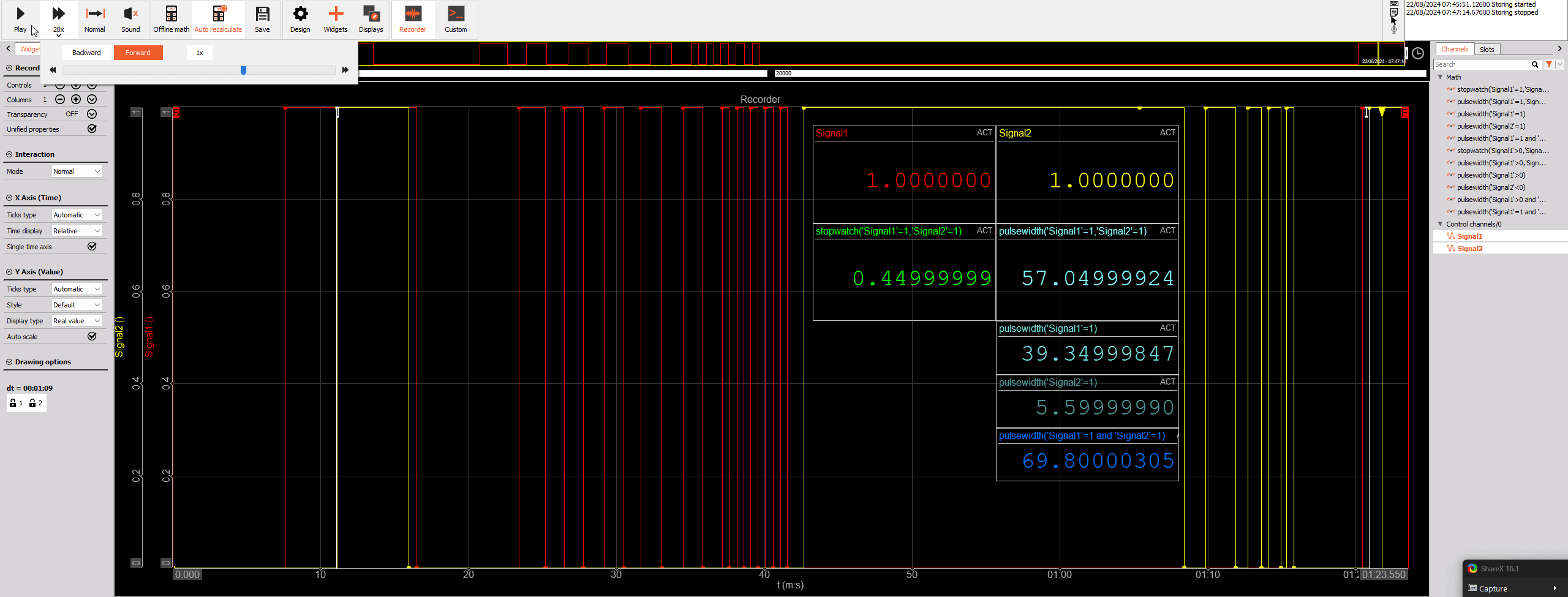Click the event log notes icon
This screenshot has width=1568, height=597.
pos(1394,12)
